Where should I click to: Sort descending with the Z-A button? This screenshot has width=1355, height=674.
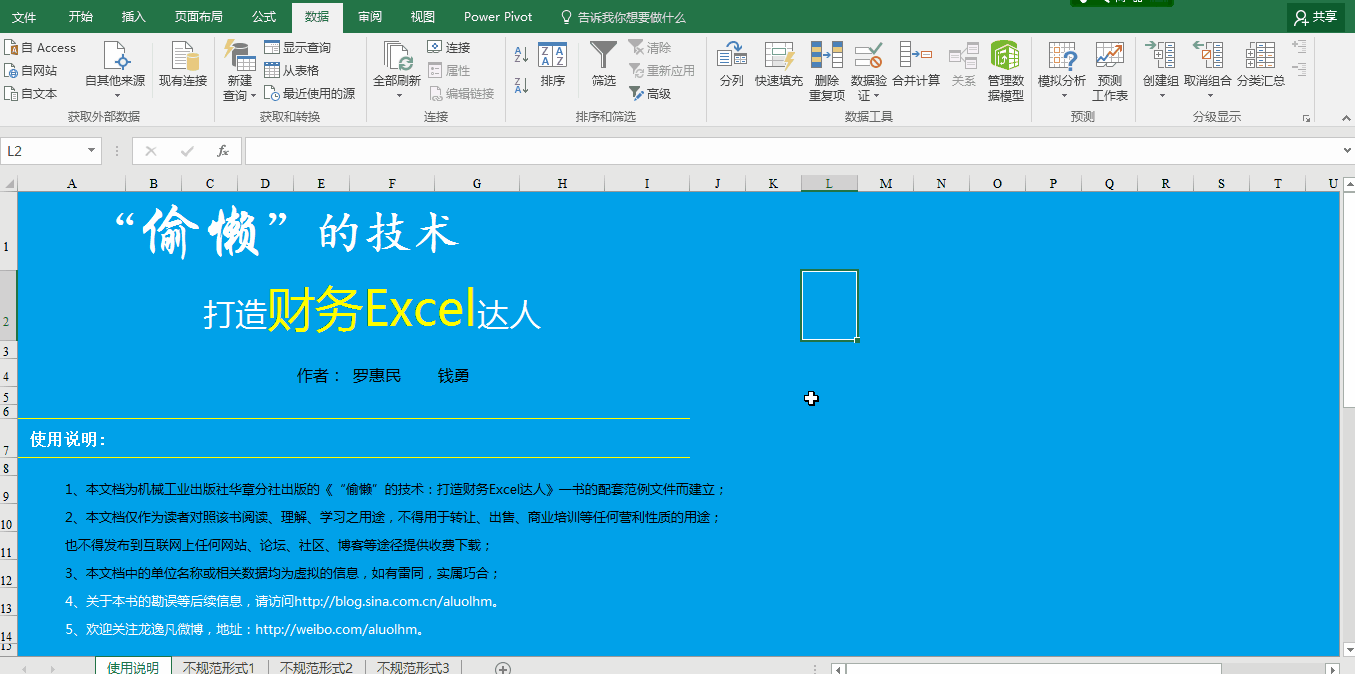coord(521,85)
